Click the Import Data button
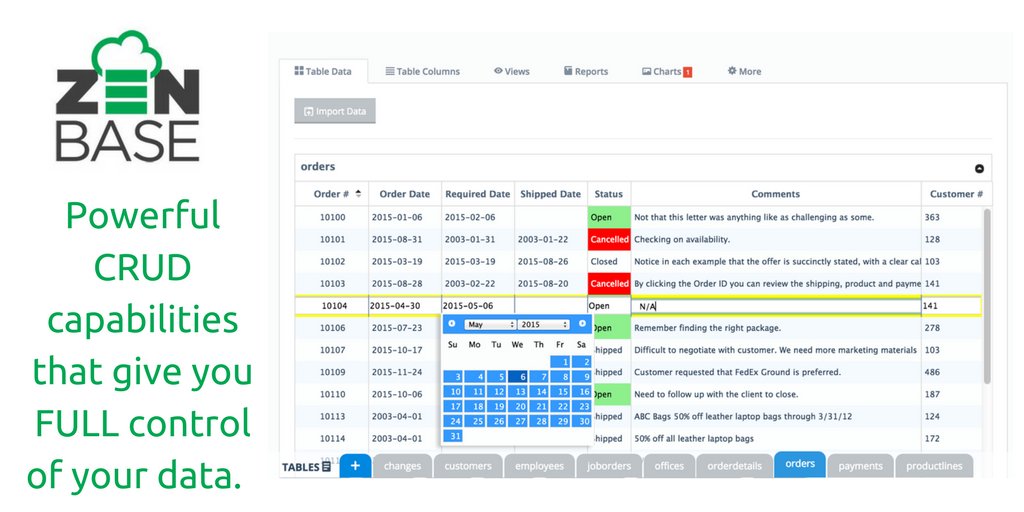Viewport: 1024px width, 512px height. pos(335,111)
